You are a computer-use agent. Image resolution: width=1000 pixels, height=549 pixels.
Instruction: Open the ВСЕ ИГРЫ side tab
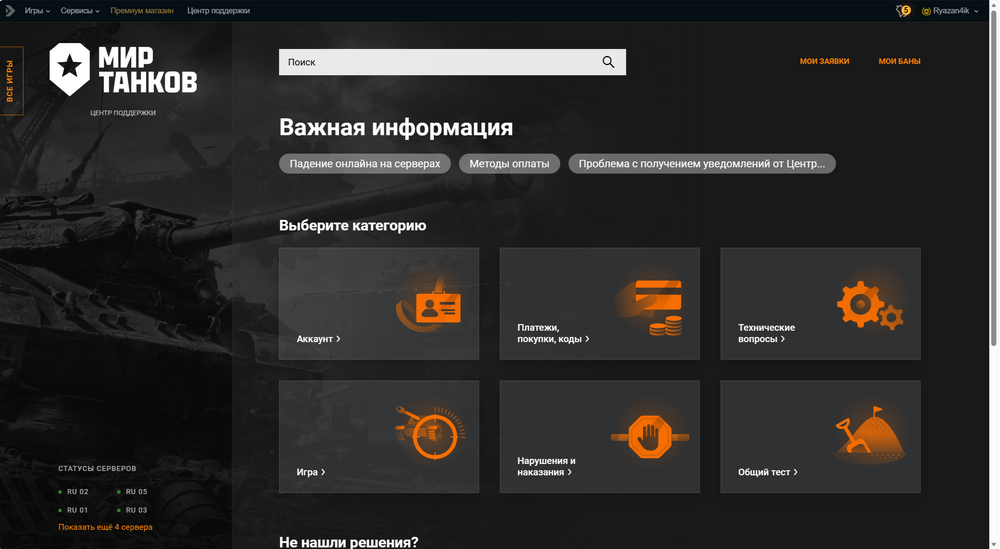11,81
